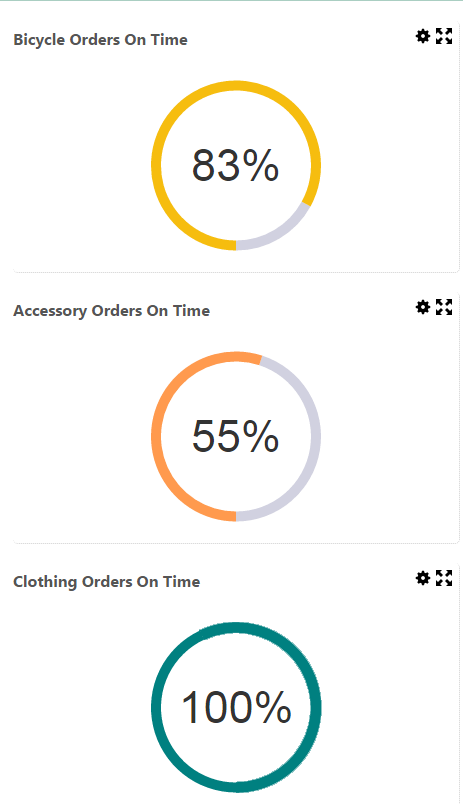Image resolution: width=463 pixels, height=804 pixels.
Task: Expand Clothing Orders On Time widget fullscreen
Action: [444, 578]
